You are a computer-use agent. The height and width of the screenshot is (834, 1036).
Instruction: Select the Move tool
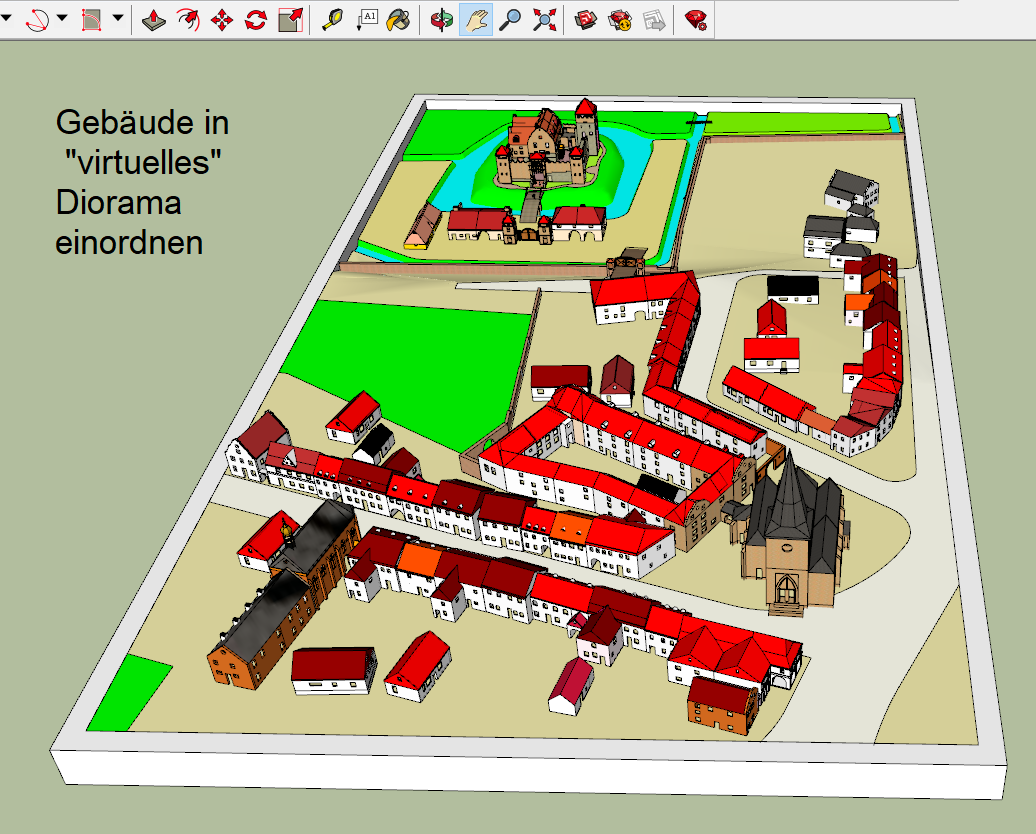click(222, 19)
